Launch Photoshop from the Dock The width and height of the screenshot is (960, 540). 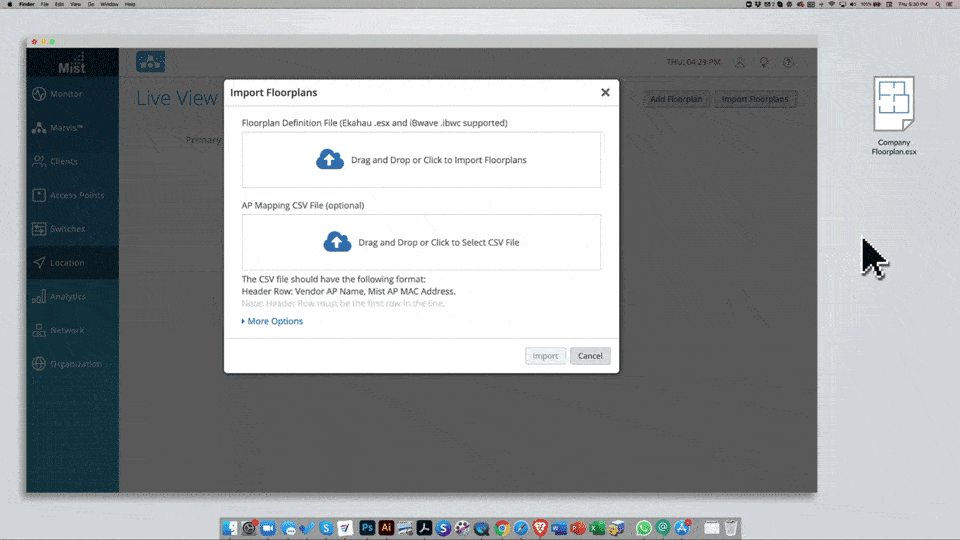(x=367, y=527)
